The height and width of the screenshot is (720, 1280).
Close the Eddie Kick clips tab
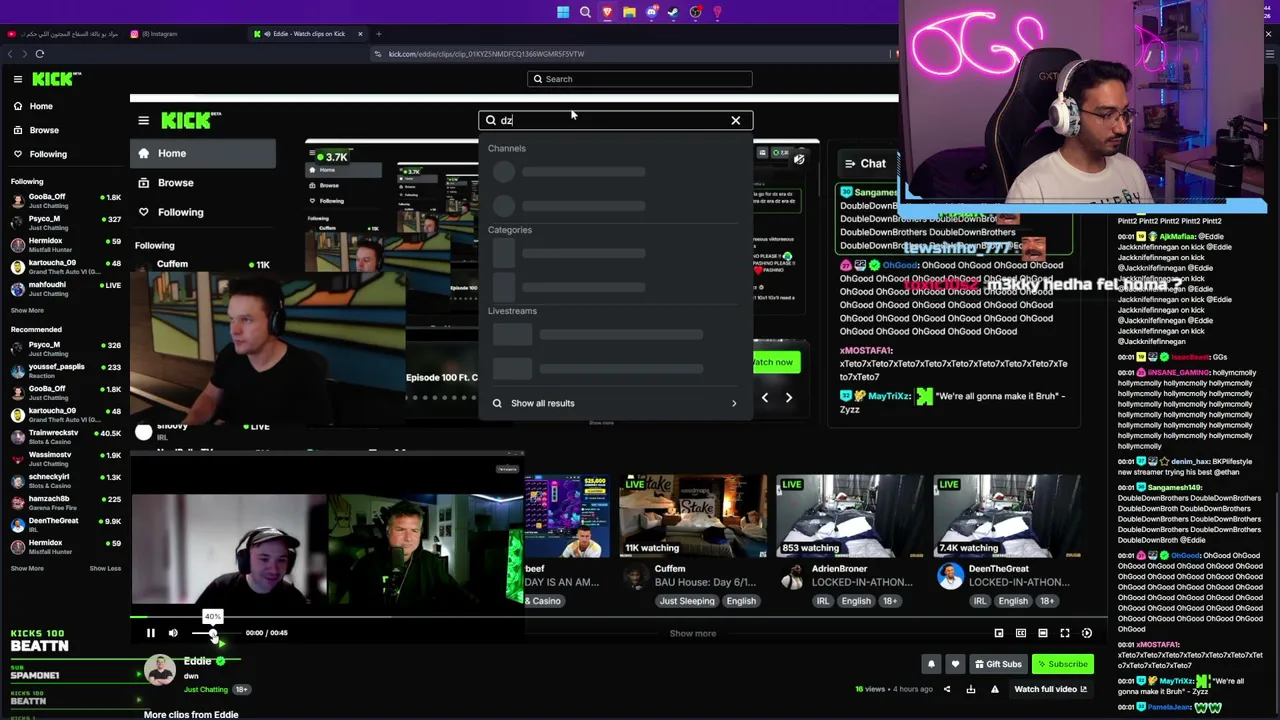[361, 34]
